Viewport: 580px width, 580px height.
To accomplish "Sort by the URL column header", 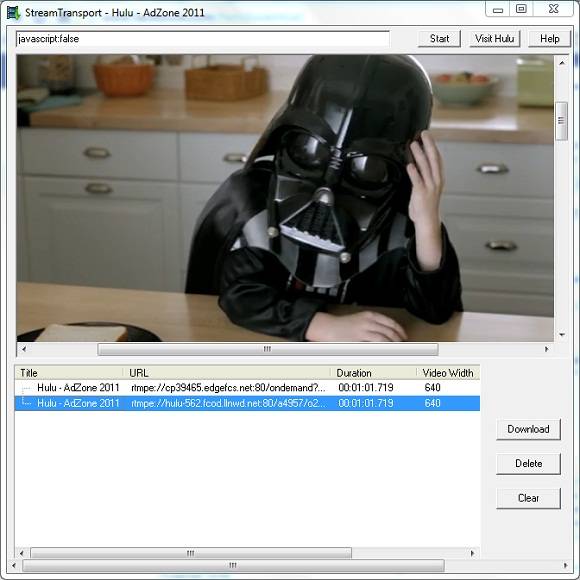I will [227, 373].
